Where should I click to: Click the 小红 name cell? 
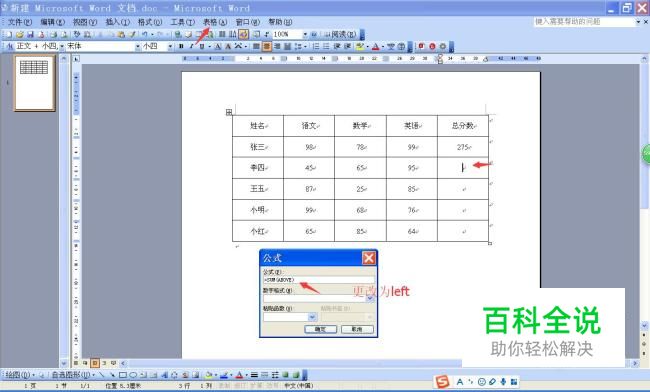pos(258,231)
